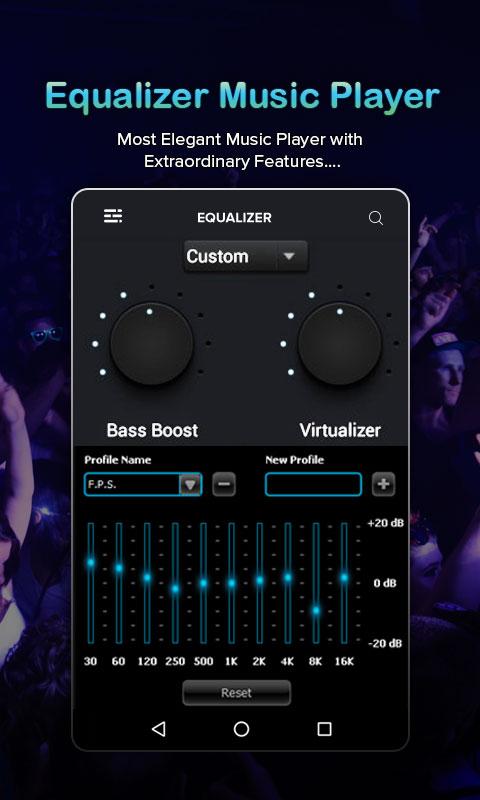
Task: Click the Bass Boost label
Action: click(152, 430)
